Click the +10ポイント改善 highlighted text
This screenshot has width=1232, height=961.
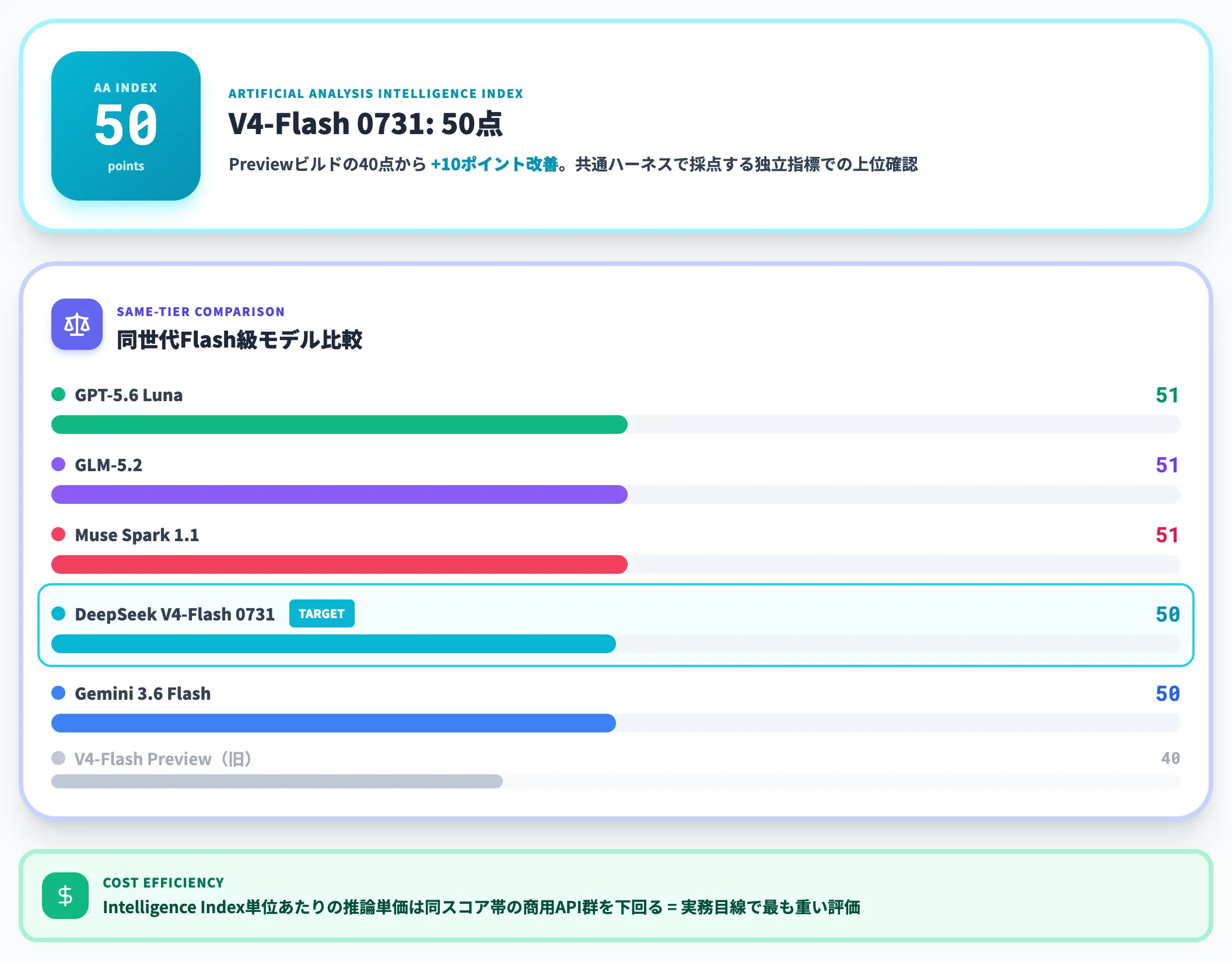tap(494, 164)
